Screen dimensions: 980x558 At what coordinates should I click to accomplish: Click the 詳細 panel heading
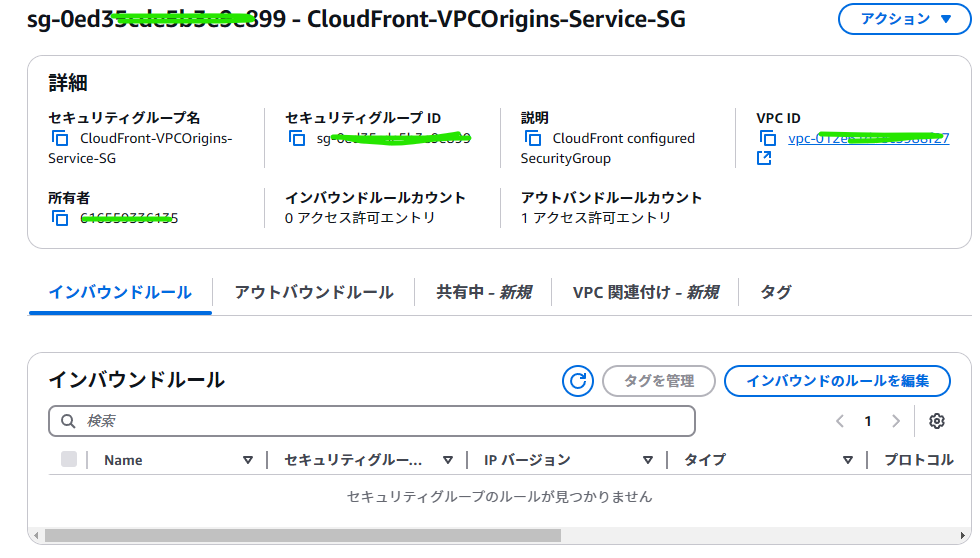68,82
